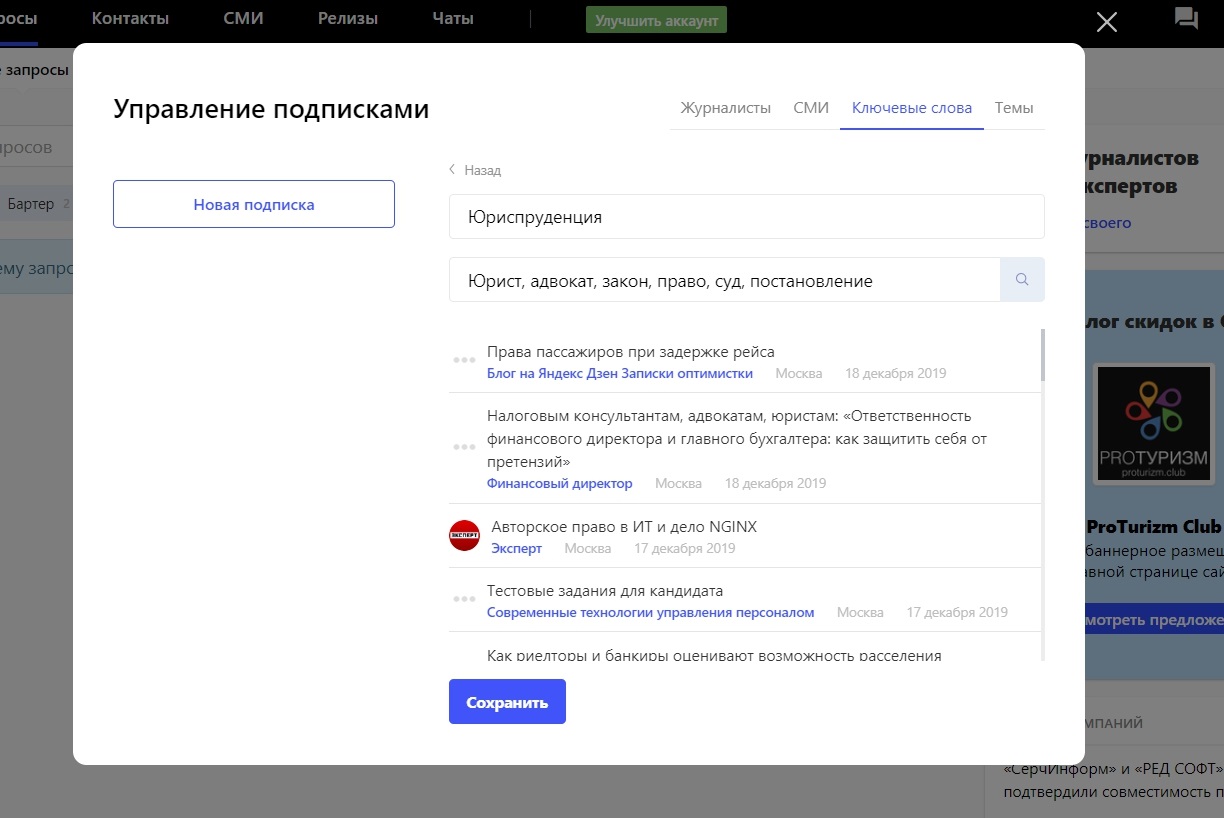The image size is (1224, 818).
Task: Click the keywords field with Юрист, адвокат
Action: coord(724,281)
